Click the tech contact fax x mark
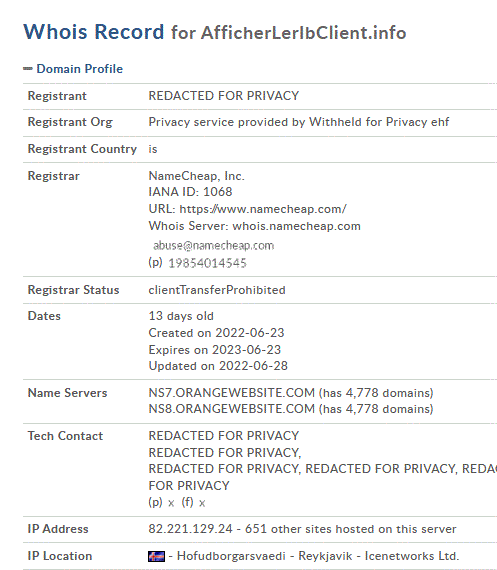Image resolution: width=497 pixels, height=570 pixels. coord(202,503)
